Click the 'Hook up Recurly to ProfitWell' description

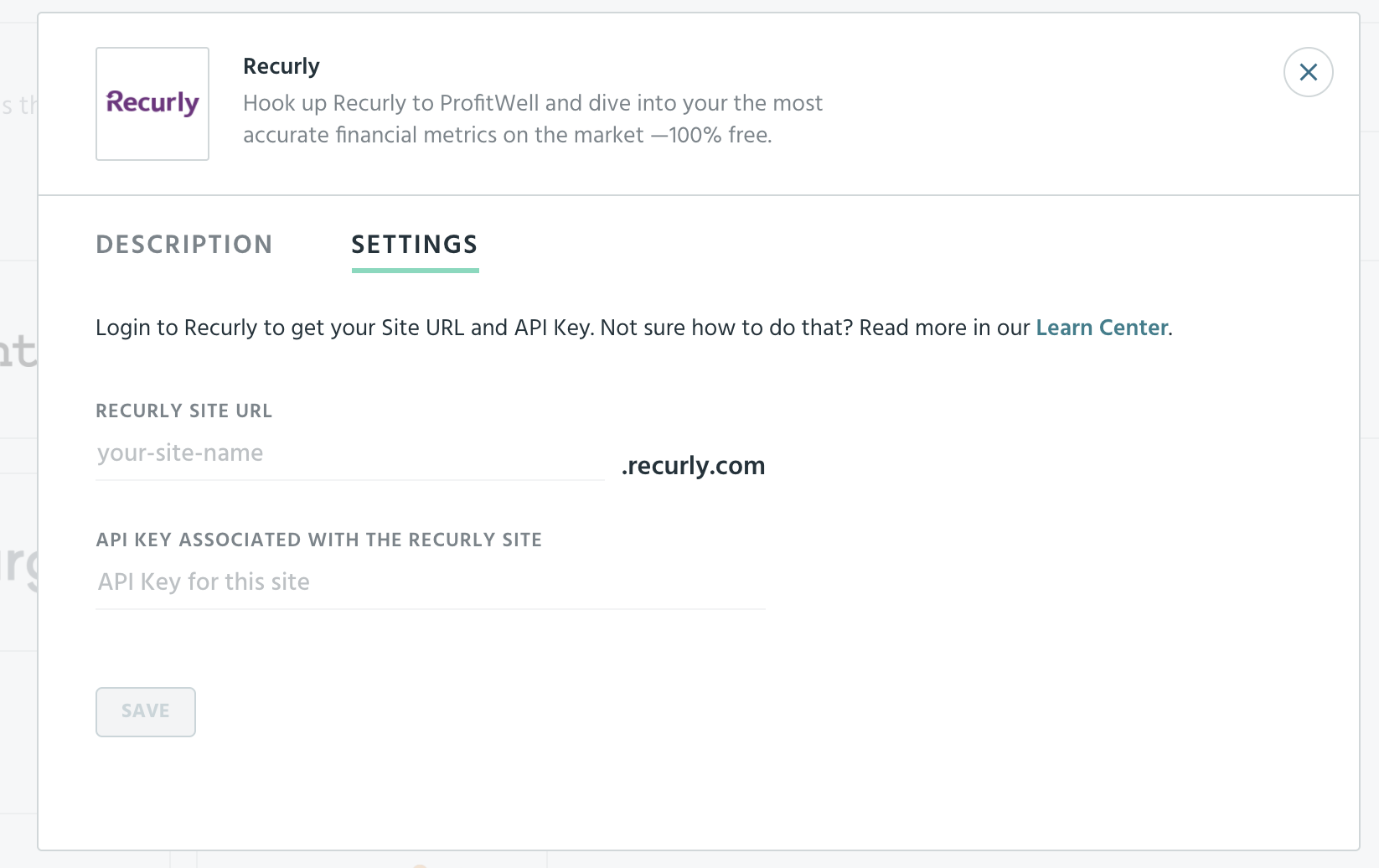pyautogui.click(x=533, y=119)
